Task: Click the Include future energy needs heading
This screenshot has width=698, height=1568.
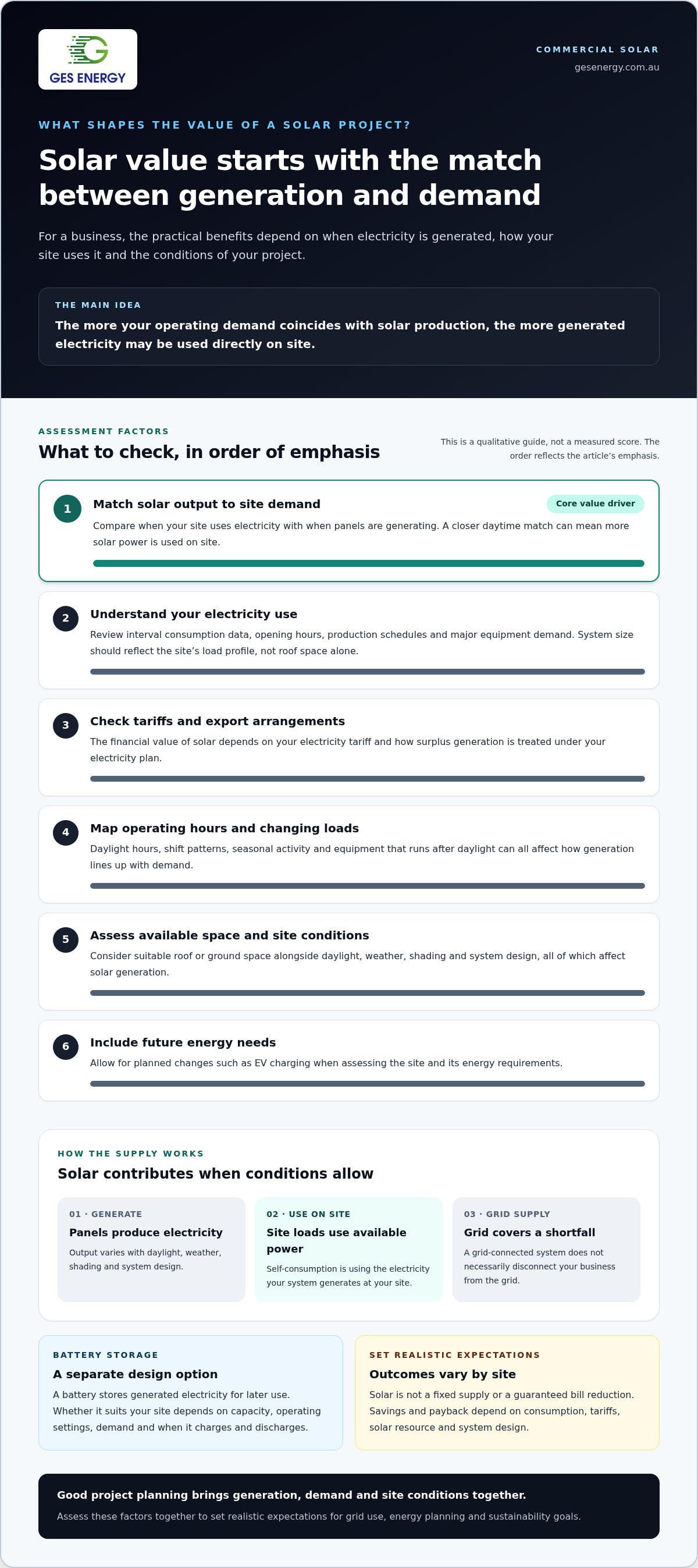Action: 183,1042
